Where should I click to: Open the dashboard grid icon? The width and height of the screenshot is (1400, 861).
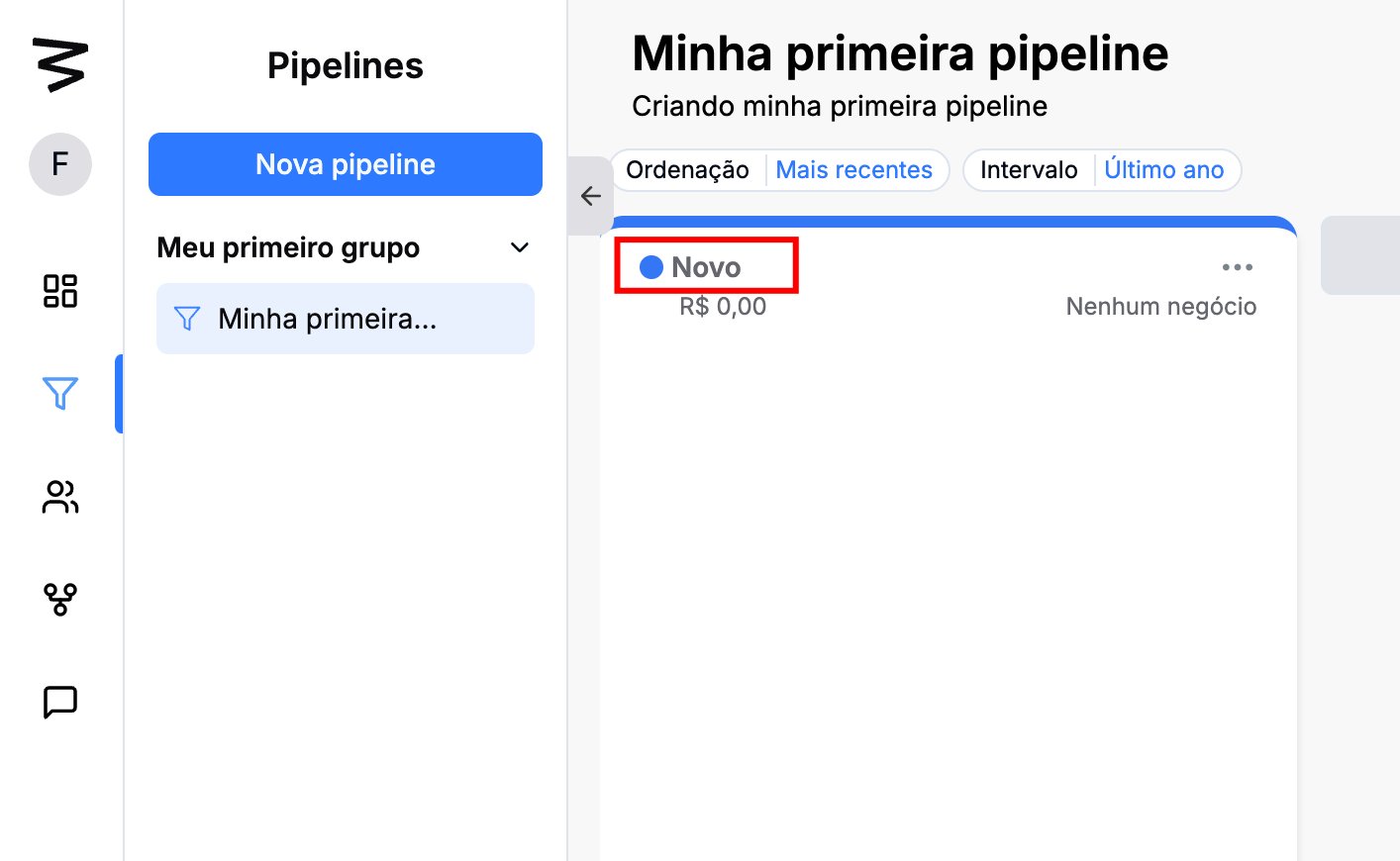[59, 291]
